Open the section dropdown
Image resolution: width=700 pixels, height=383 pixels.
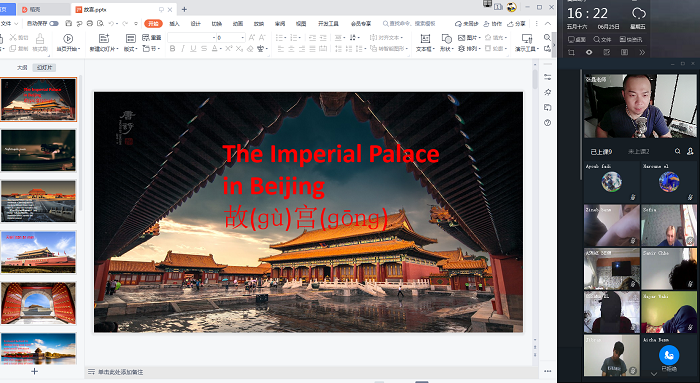click(150, 48)
